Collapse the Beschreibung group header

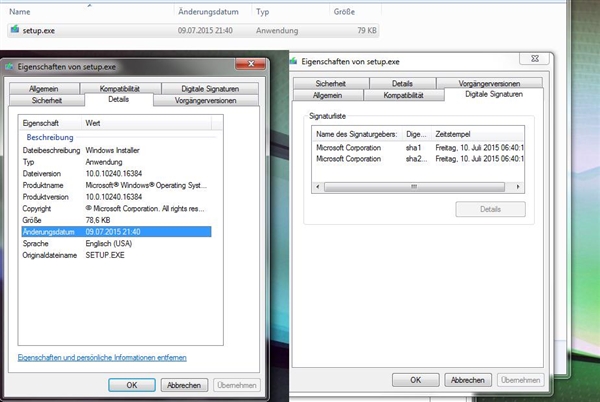48,136
